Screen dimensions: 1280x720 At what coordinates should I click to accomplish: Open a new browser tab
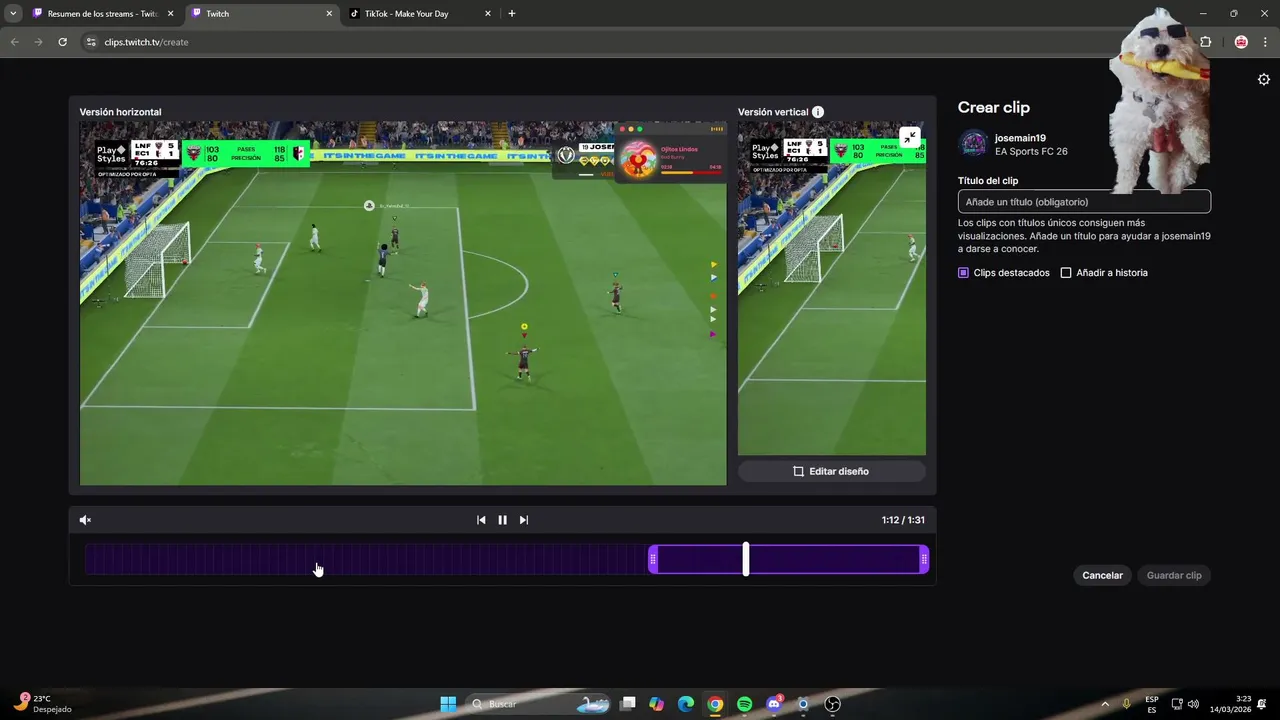pyautogui.click(x=512, y=14)
